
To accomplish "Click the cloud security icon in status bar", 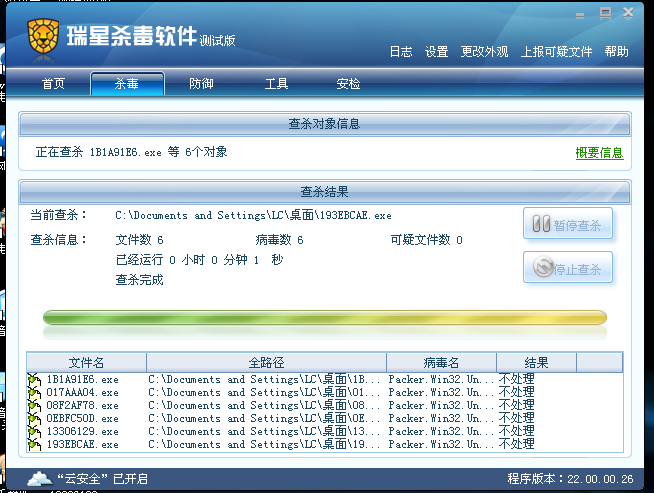I will 40,478.
